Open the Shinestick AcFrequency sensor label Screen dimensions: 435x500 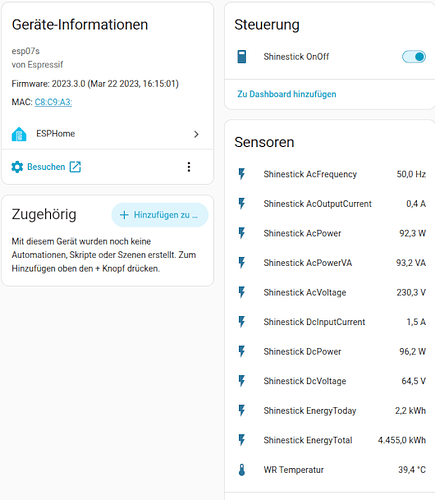(x=310, y=174)
